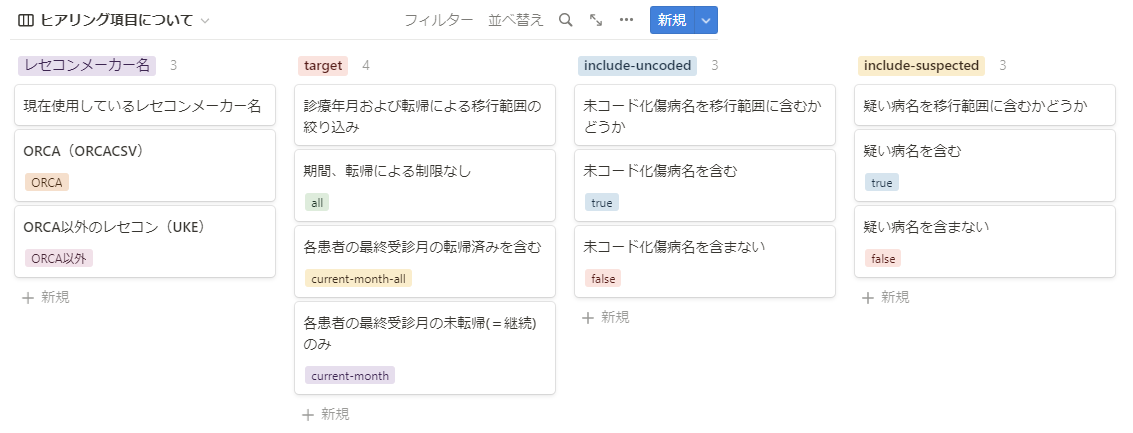Click the current-month-all tag
The width and height of the screenshot is (1133, 433).
click(358, 279)
